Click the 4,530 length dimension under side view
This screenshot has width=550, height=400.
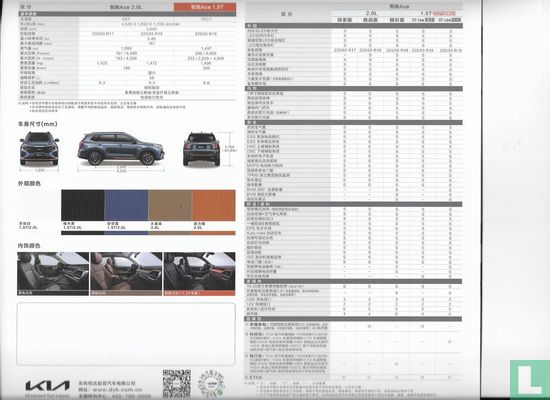click(x=121, y=171)
